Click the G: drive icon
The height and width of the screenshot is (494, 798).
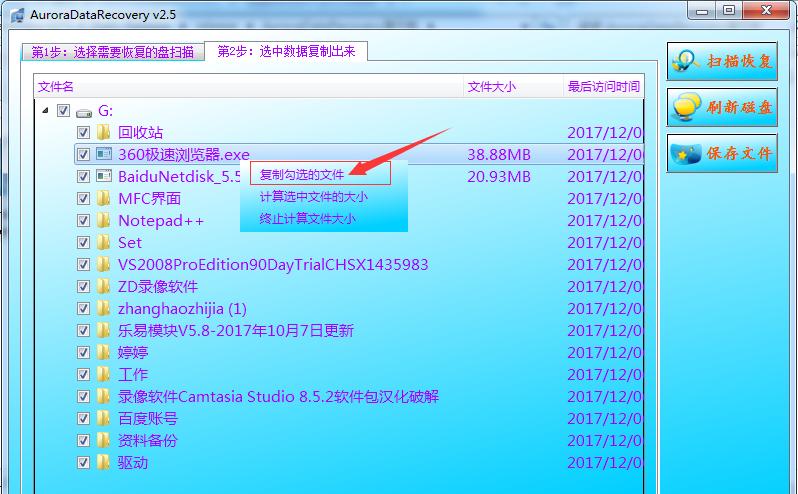[84, 111]
